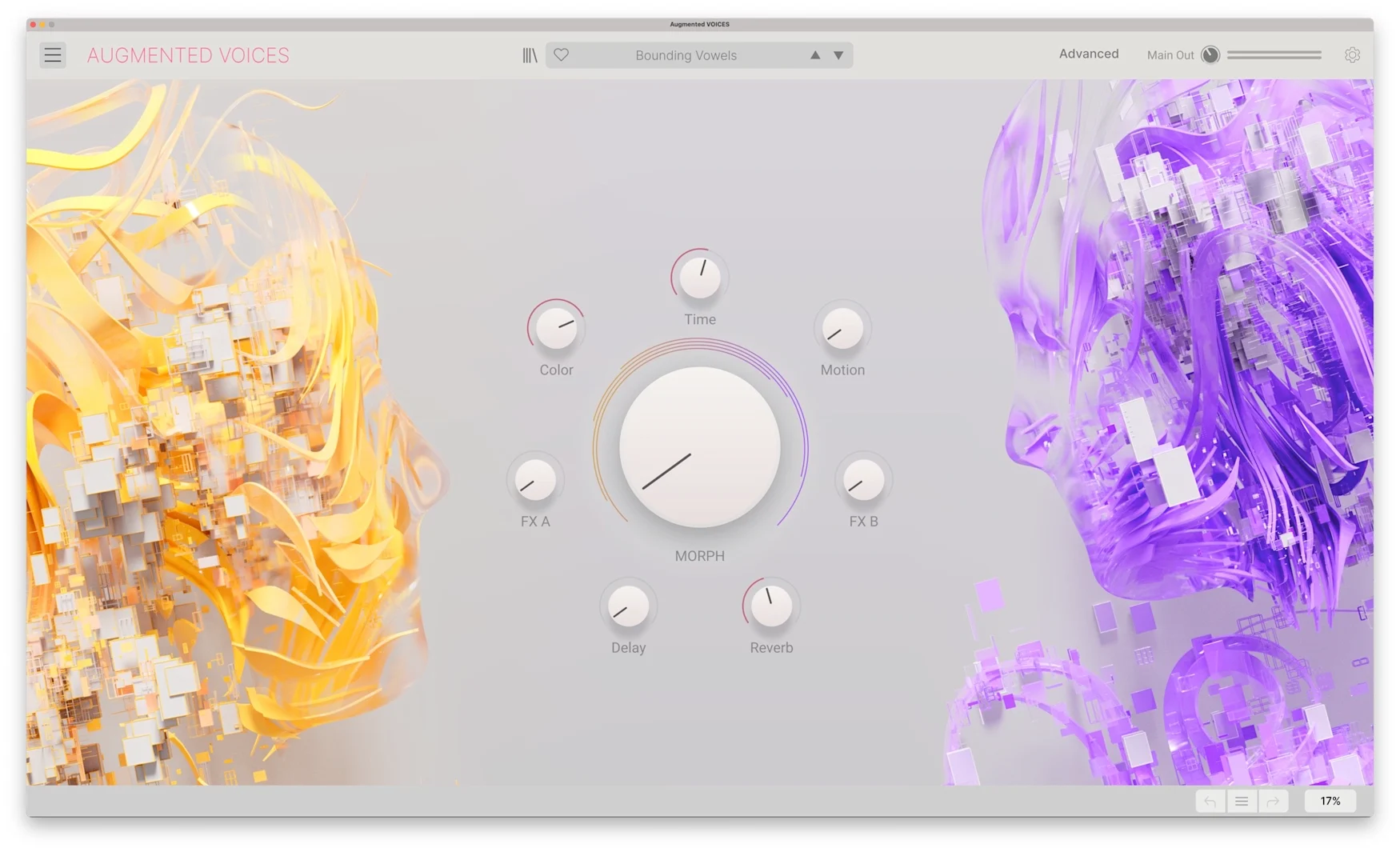
Task: Click the FX A knob
Action: click(535, 480)
